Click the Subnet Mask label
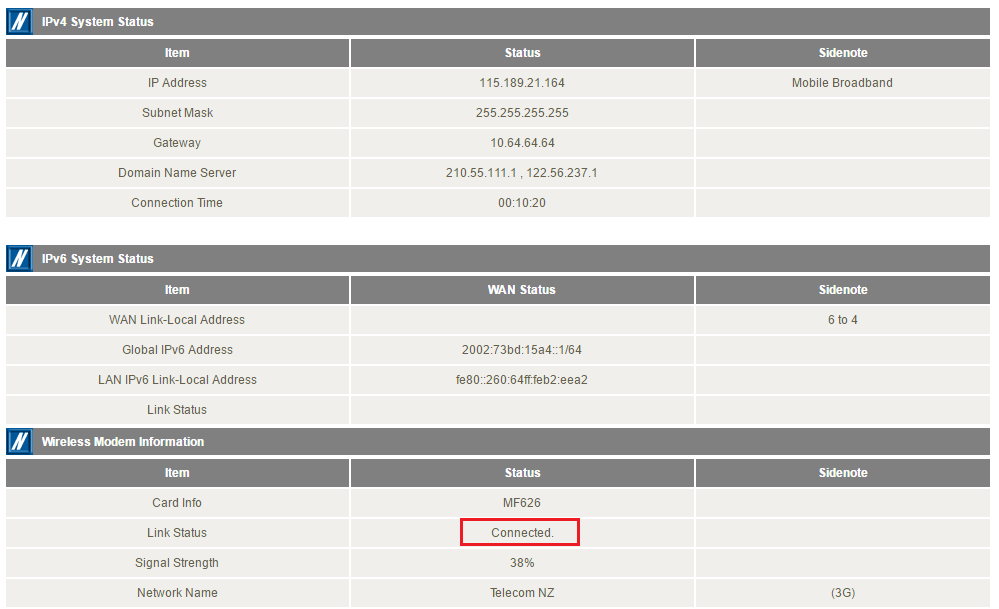Viewport: 999px width, 609px height. click(x=177, y=113)
